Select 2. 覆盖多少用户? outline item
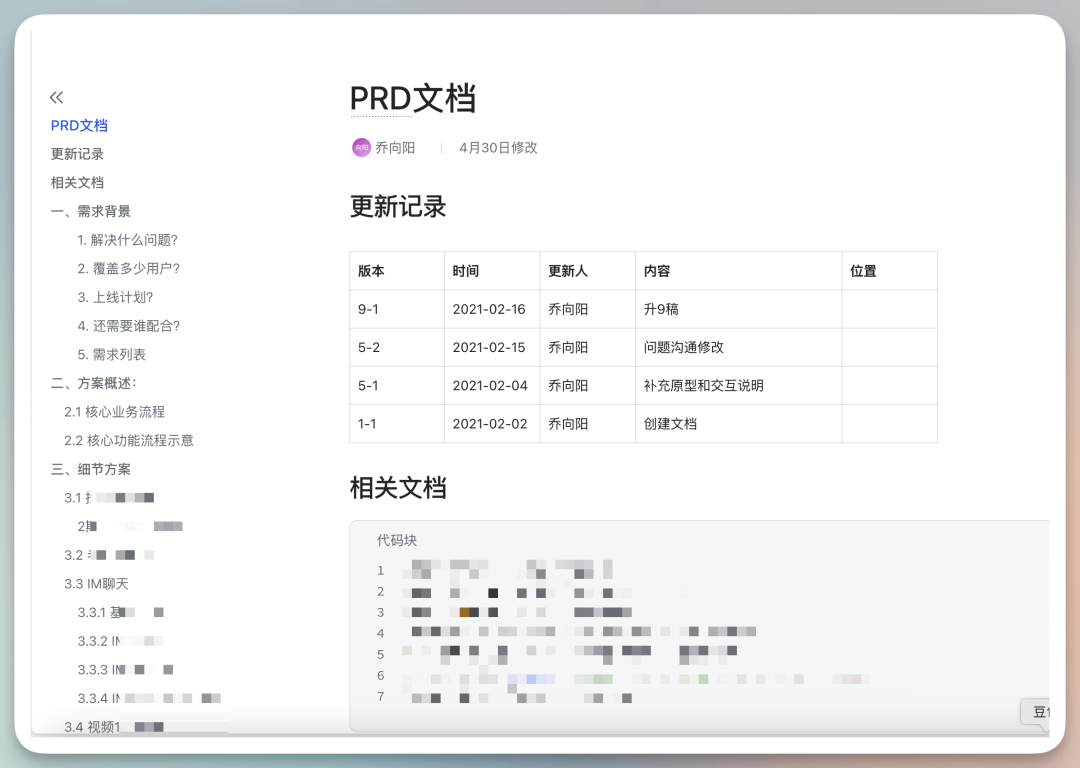 pyautogui.click(x=128, y=268)
